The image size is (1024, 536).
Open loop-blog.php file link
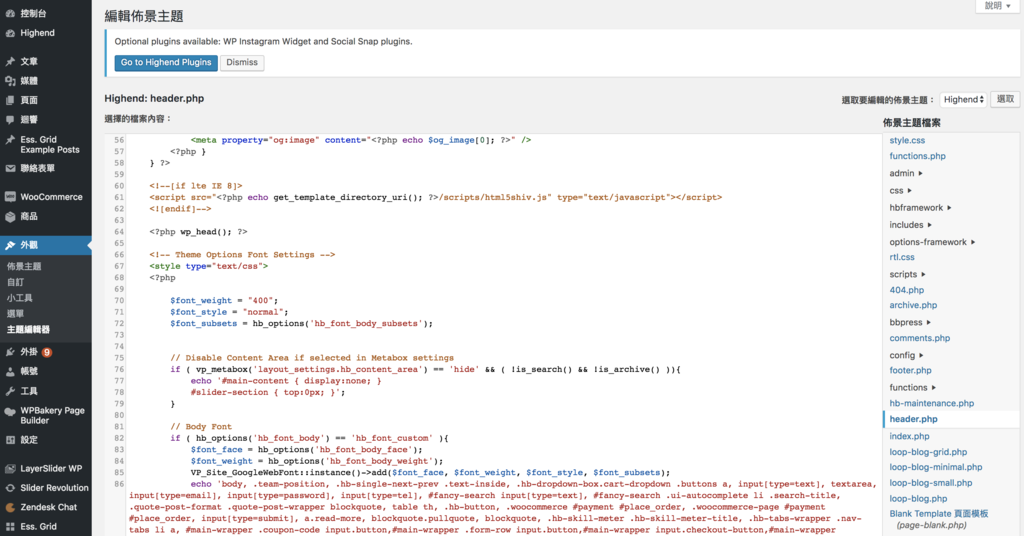[x=918, y=499]
